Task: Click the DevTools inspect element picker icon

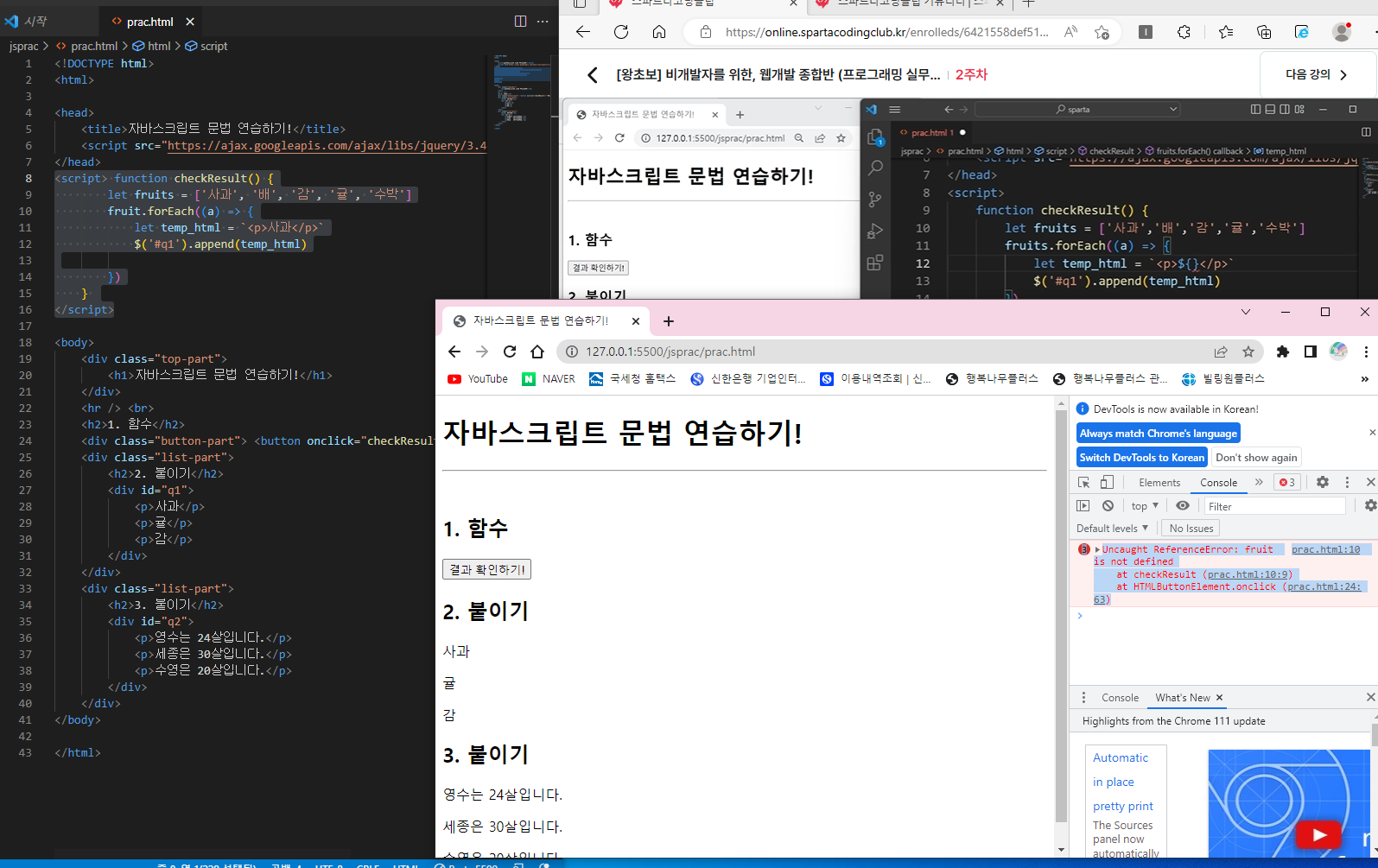Action: coord(1083,483)
